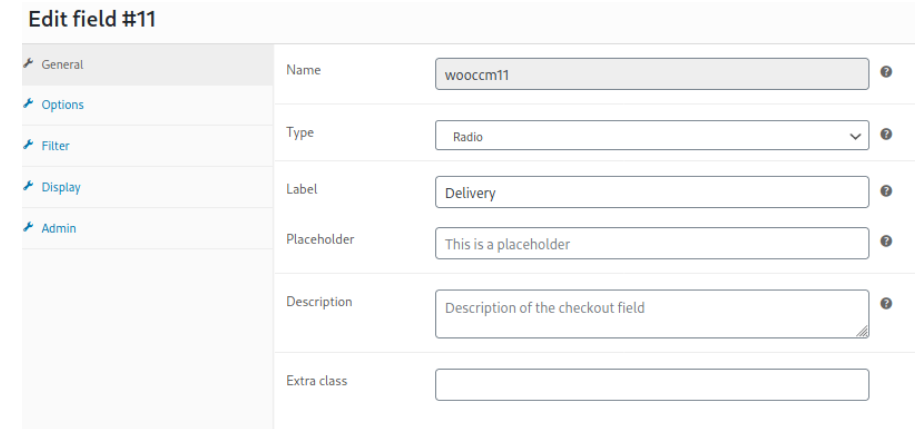Open the Admin tab
The image size is (915, 429).
(58, 228)
